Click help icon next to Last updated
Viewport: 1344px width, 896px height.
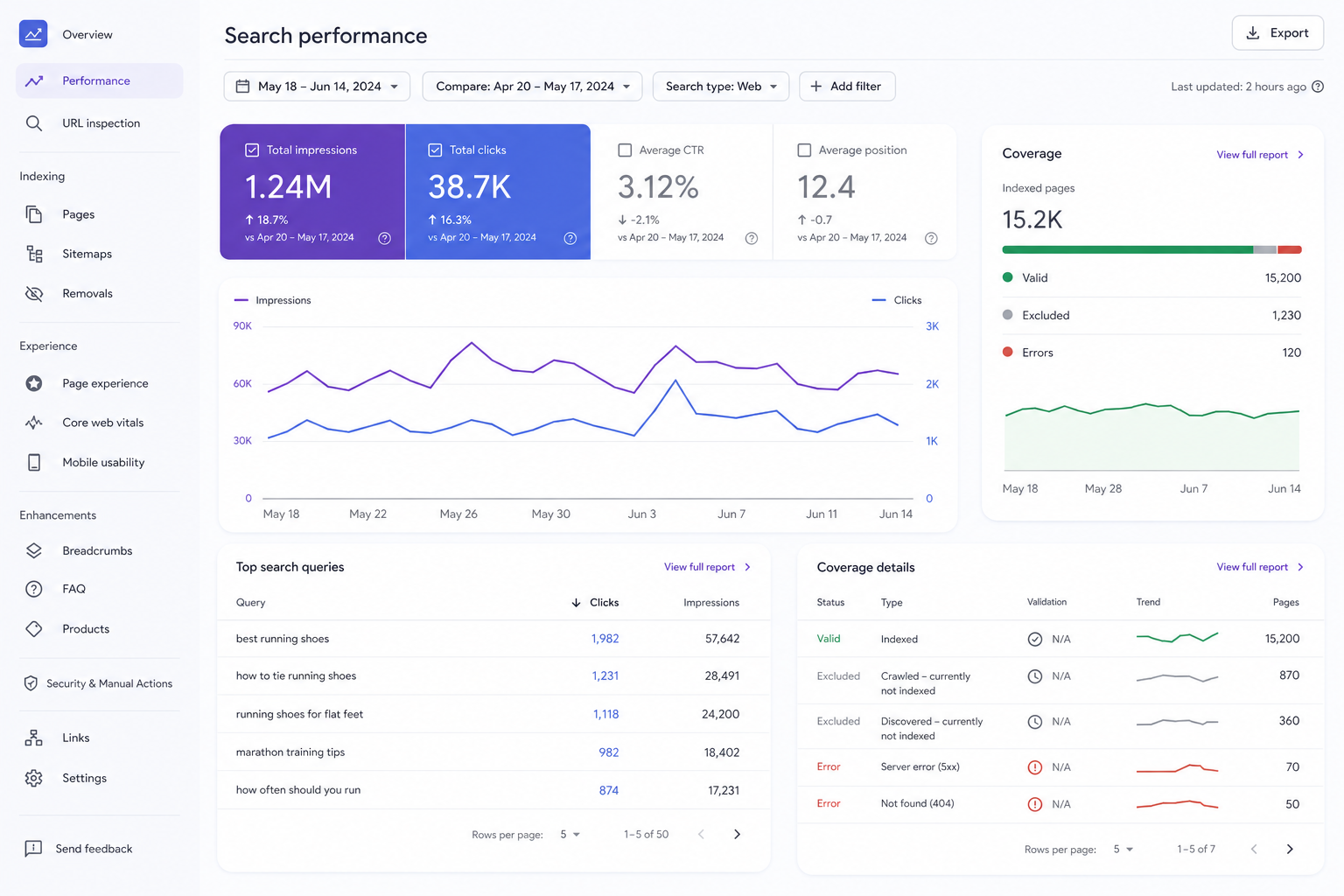pyautogui.click(x=1318, y=87)
